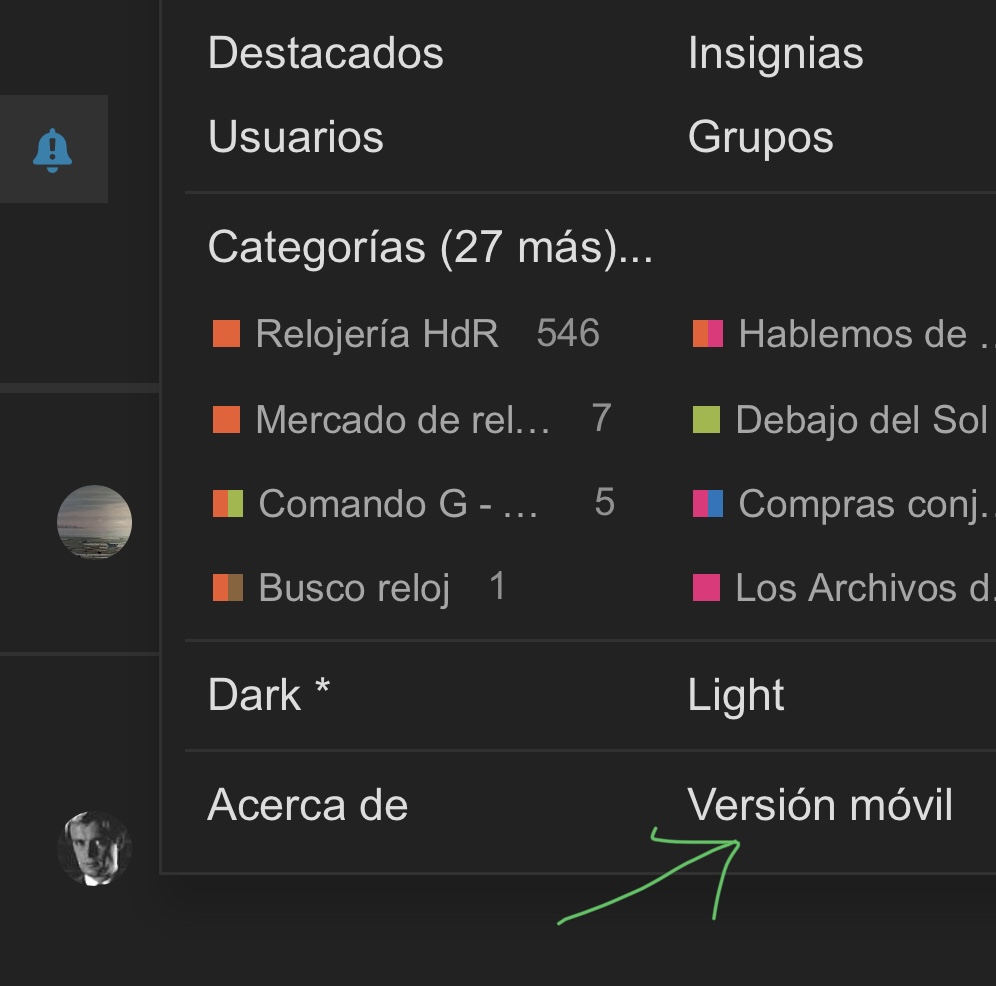Open the Acerca de page

pyautogui.click(x=307, y=804)
